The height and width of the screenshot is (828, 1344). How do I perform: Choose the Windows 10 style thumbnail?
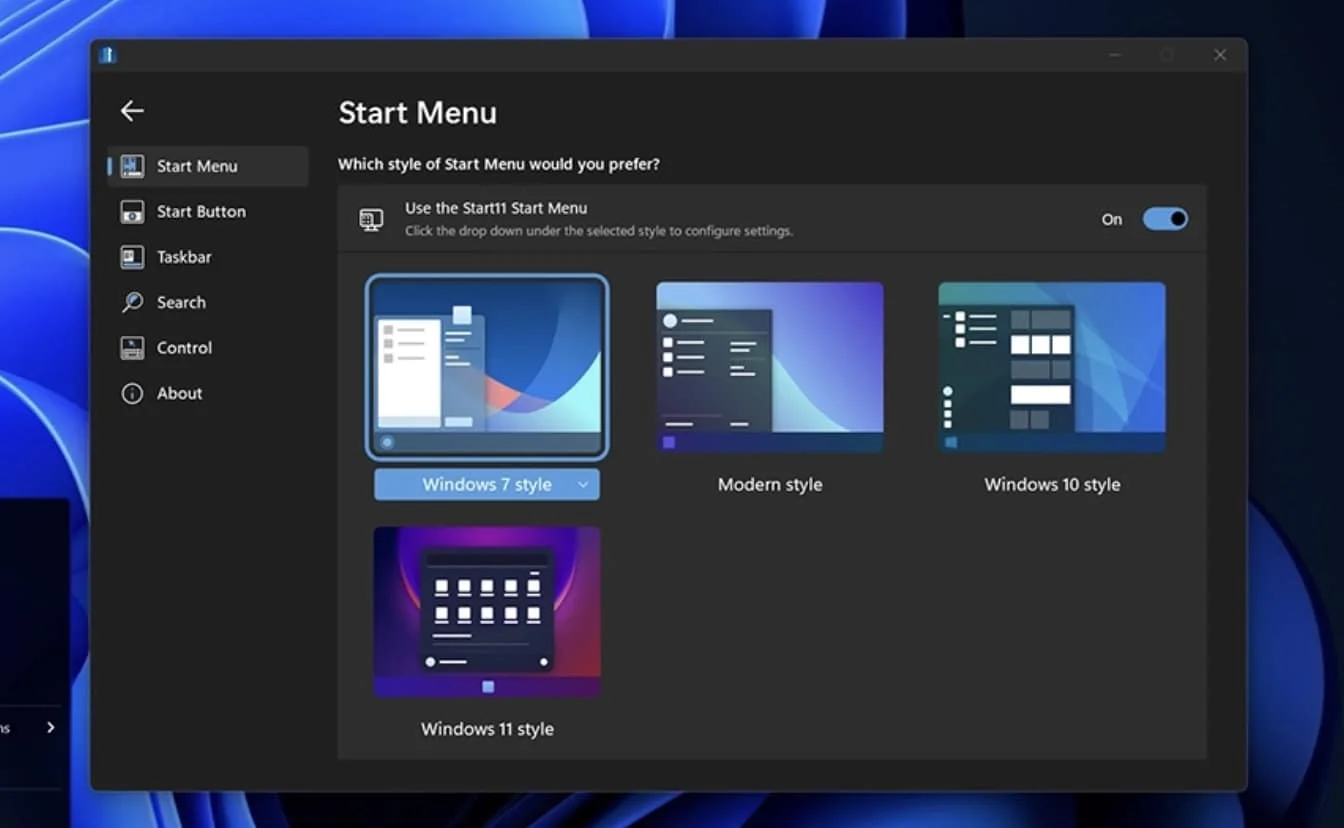(x=1052, y=367)
